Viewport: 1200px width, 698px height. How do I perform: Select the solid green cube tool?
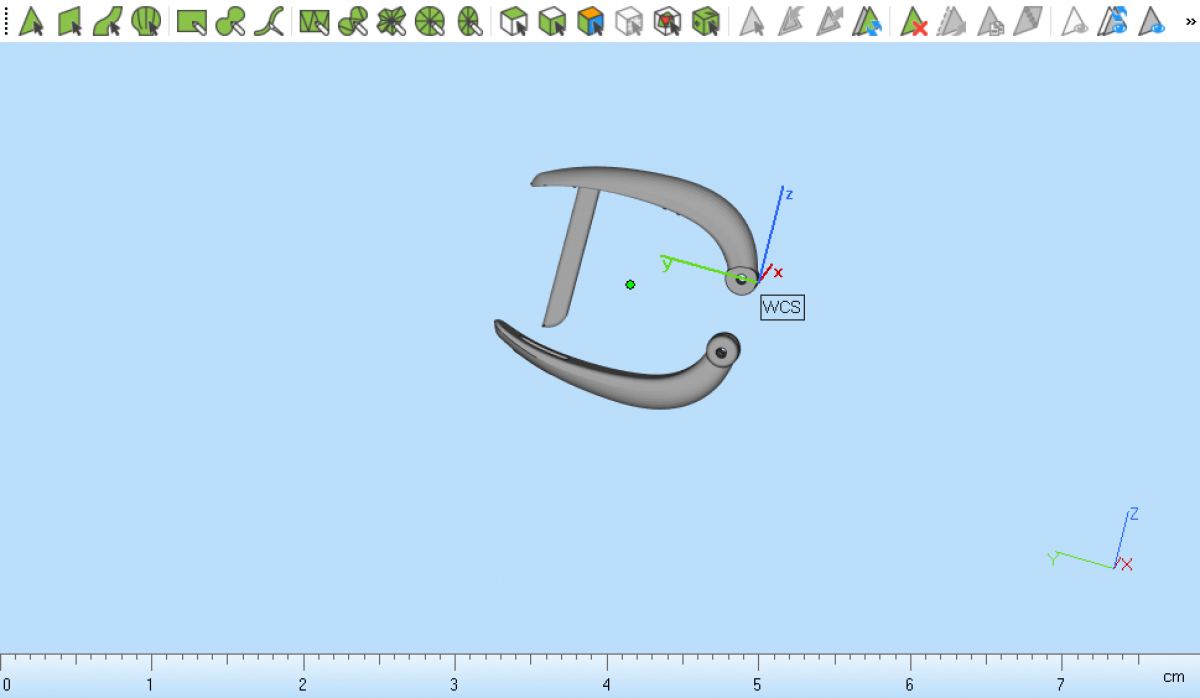[706, 21]
